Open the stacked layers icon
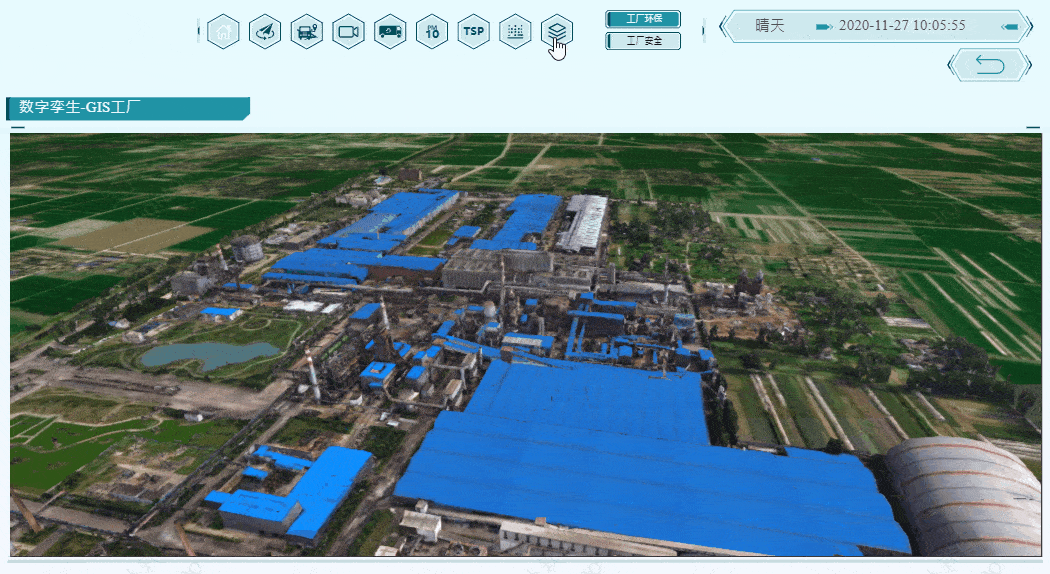 pos(557,31)
